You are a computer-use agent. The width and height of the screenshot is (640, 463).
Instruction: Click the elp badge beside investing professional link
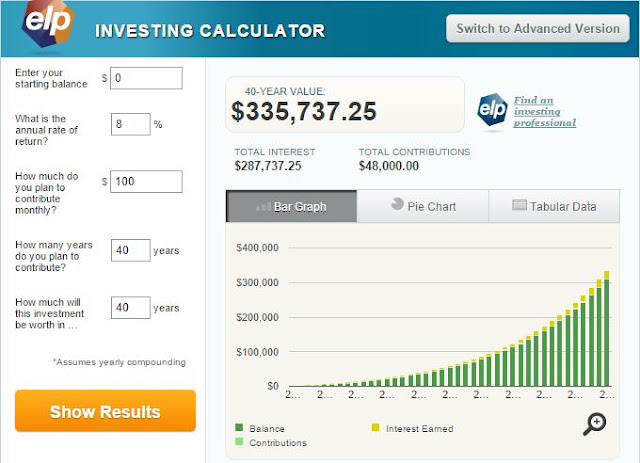(492, 110)
